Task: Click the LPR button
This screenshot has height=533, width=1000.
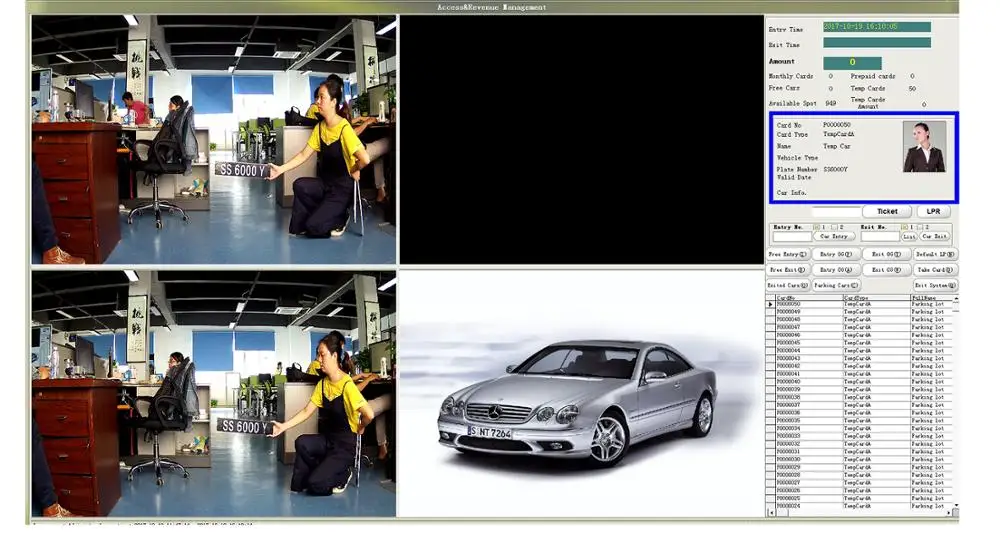Action: pyautogui.click(x=934, y=211)
